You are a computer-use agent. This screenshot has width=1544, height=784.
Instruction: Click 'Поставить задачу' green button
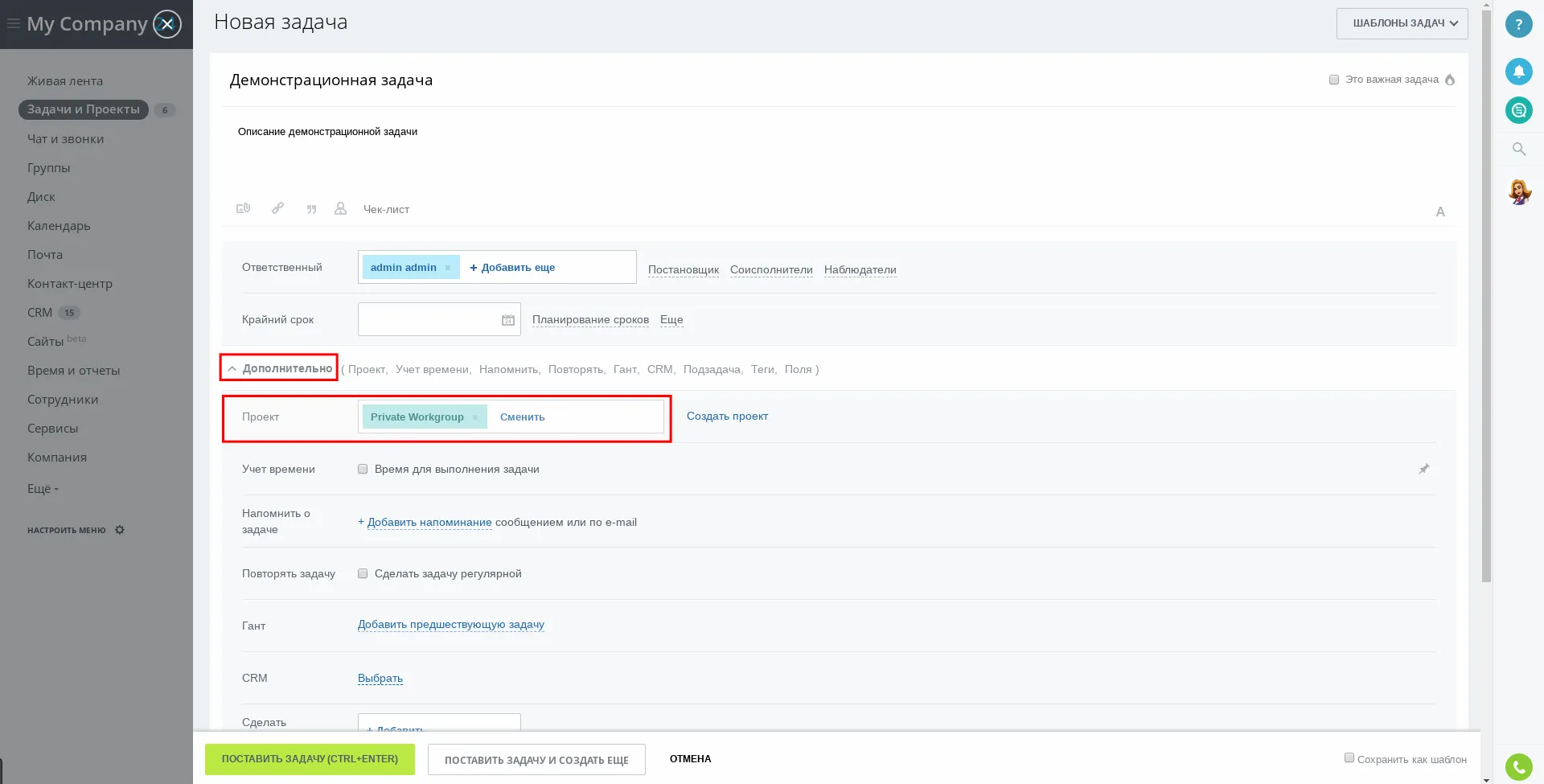pyautogui.click(x=310, y=759)
